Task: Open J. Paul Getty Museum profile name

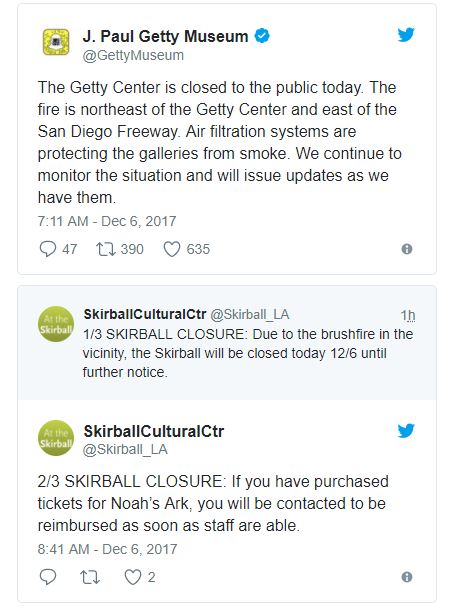Action: coord(165,36)
